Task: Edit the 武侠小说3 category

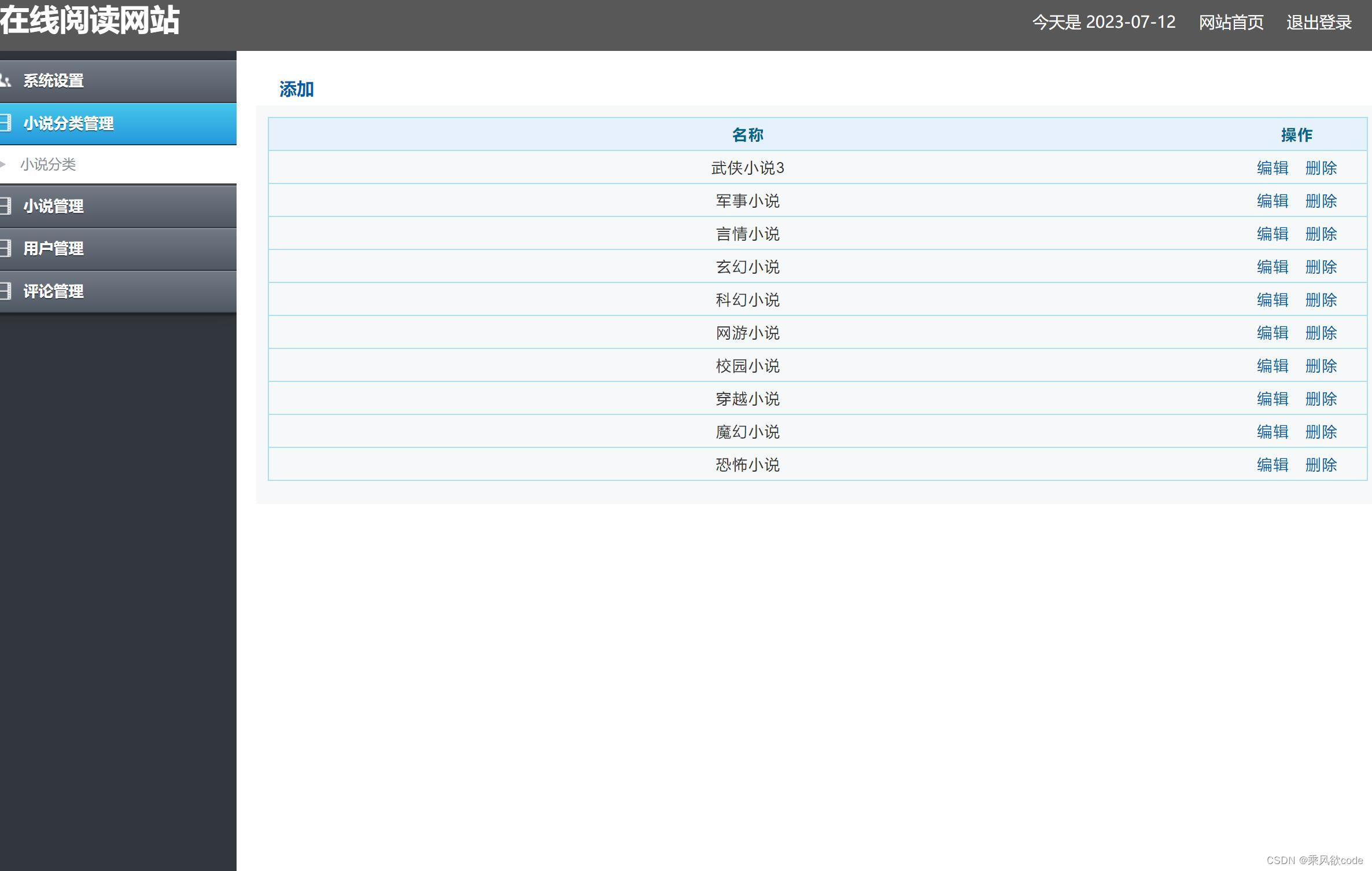Action: click(x=1272, y=168)
